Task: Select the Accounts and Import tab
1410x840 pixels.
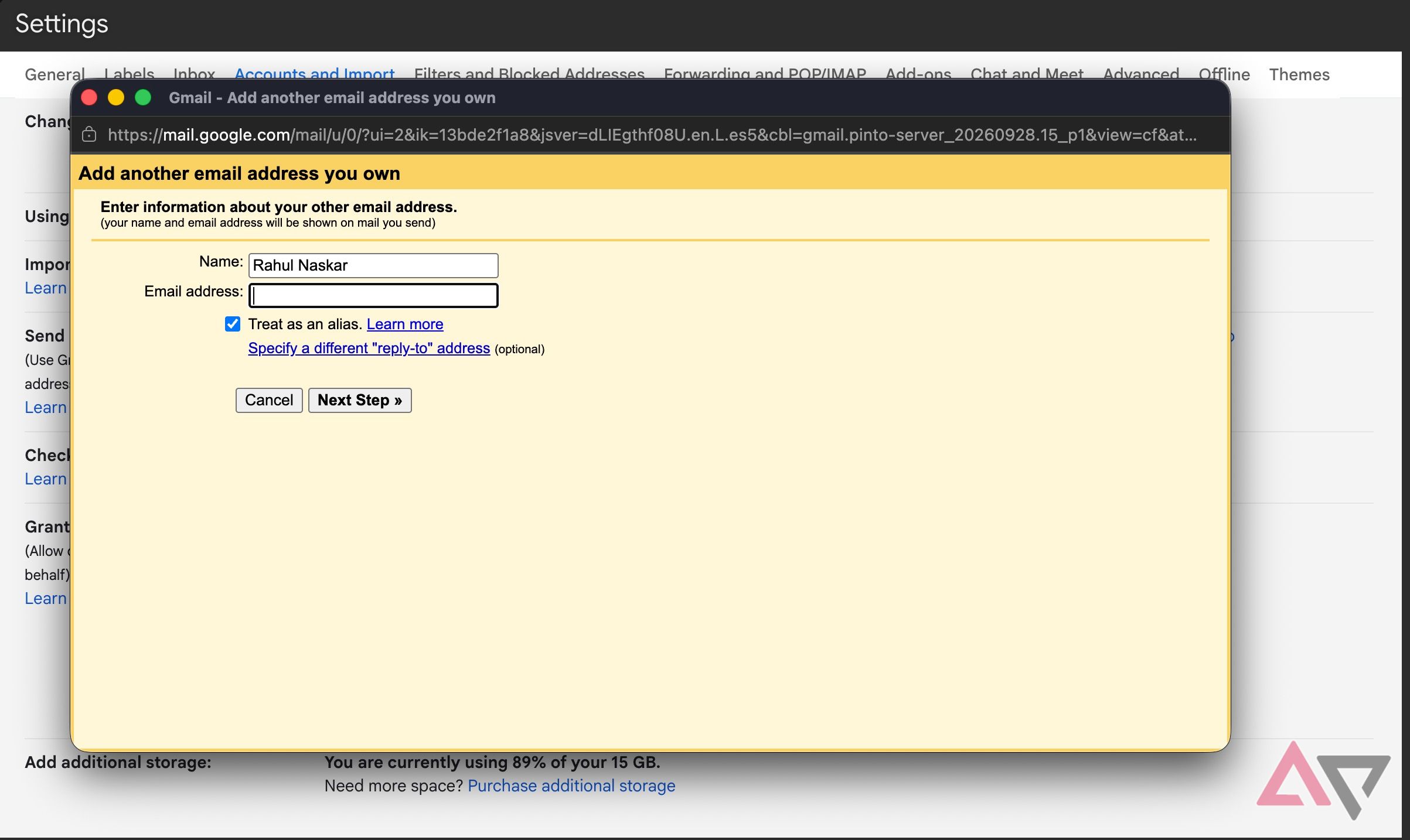Action: click(315, 74)
